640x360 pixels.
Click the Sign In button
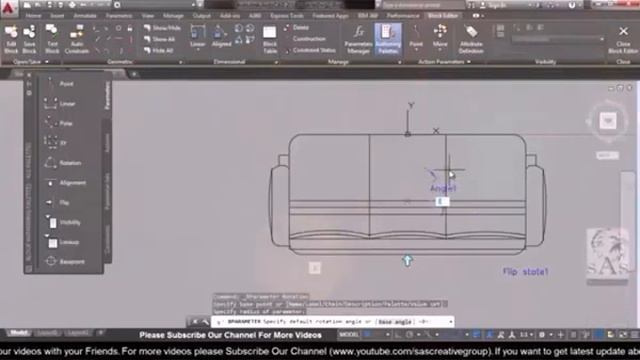pyautogui.click(x=494, y=5)
